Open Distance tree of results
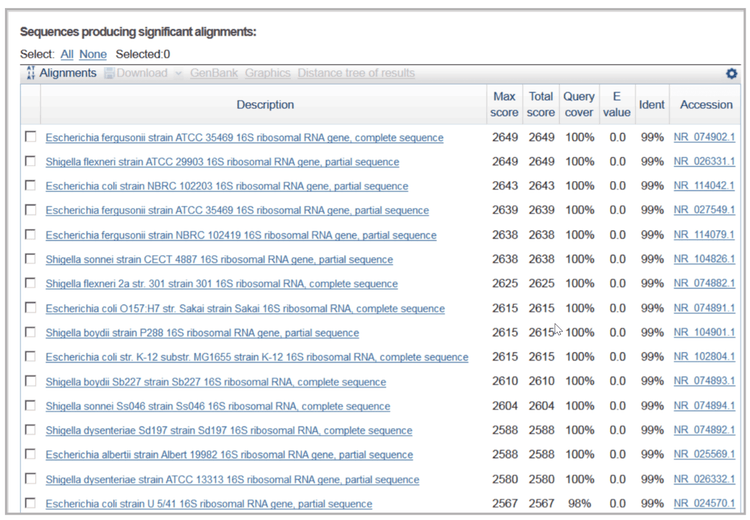 pos(356,73)
